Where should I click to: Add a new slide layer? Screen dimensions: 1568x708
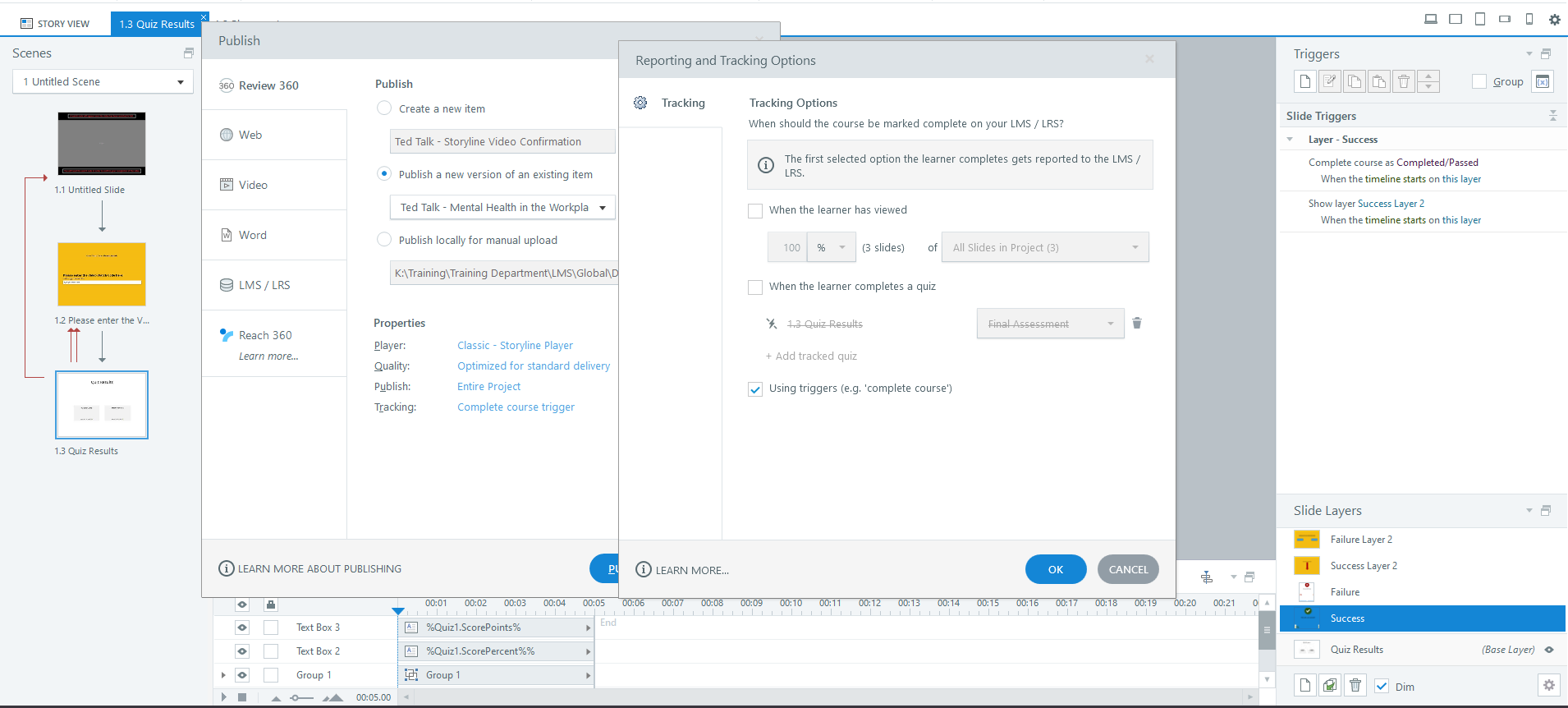coord(1305,685)
